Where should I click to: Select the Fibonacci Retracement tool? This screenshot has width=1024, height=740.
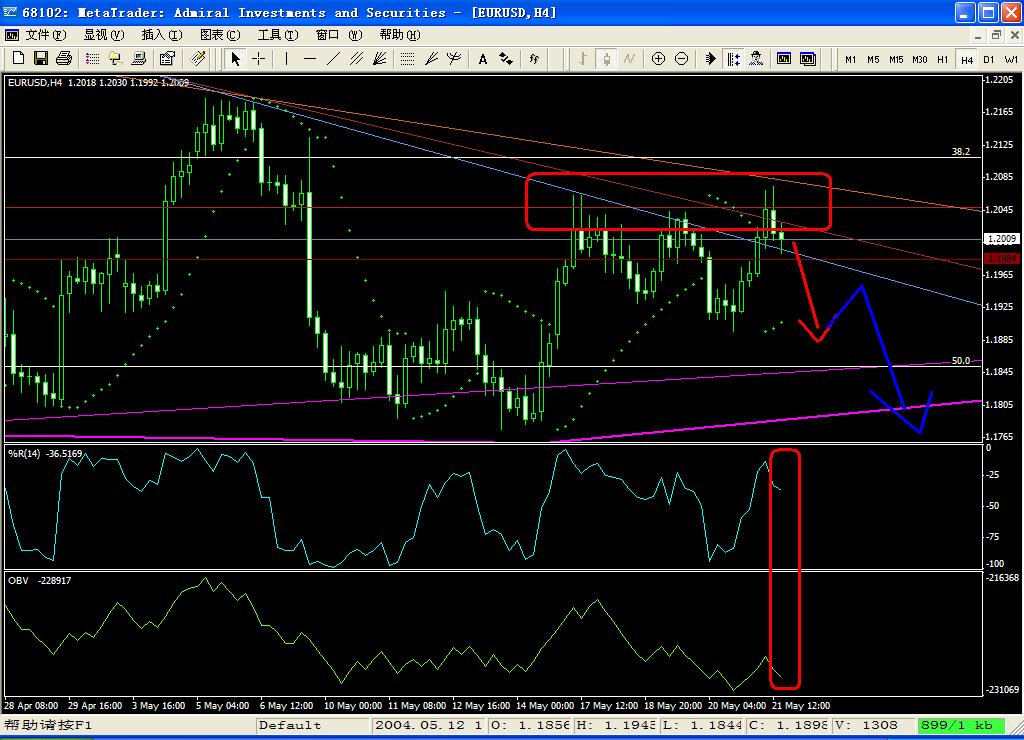(x=408, y=59)
